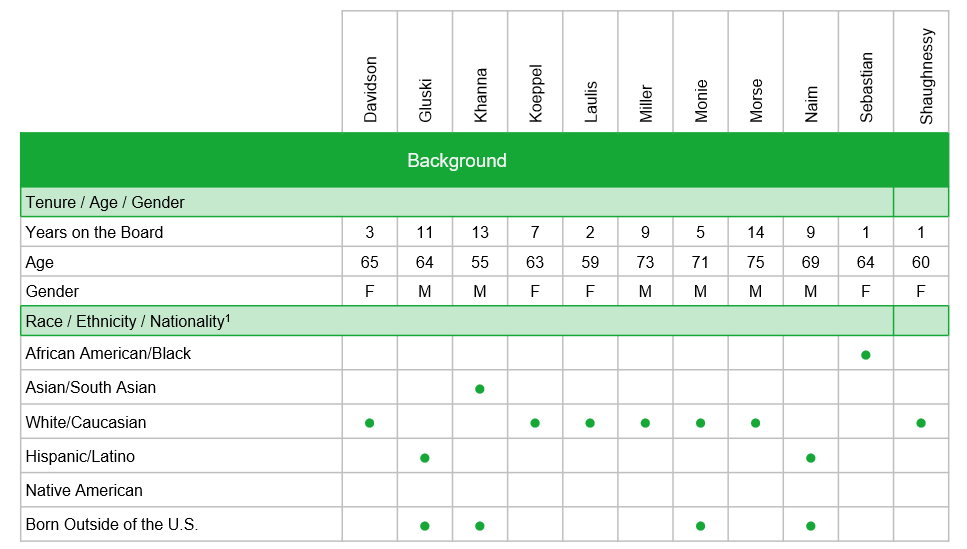This screenshot has height=549, width=967.
Task: Click the Tenure / Age / Gender section header
Action: click(105, 203)
